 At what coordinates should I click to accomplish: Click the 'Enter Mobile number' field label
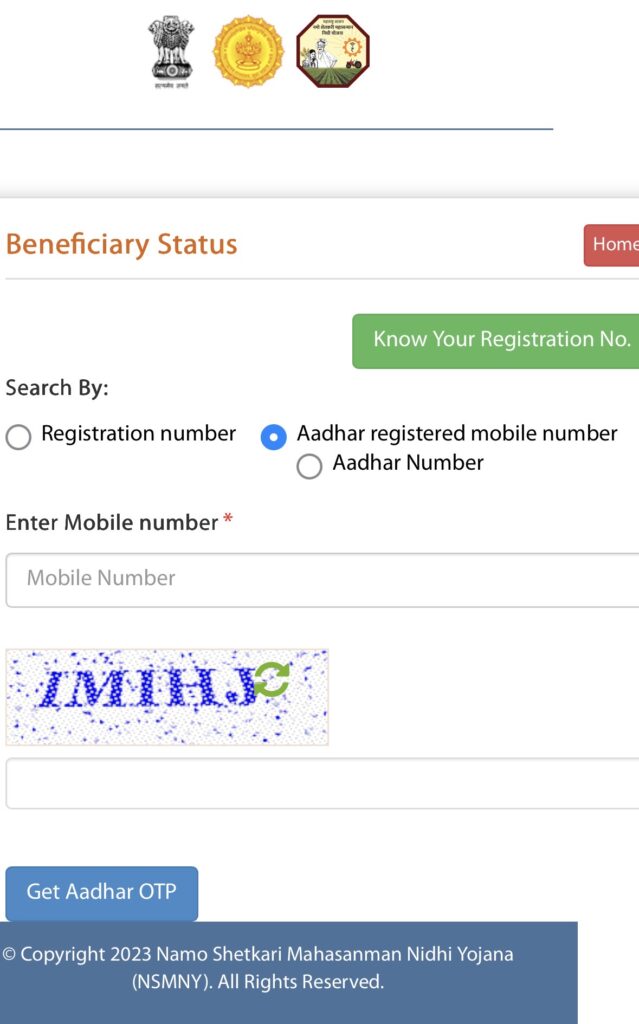pos(112,523)
